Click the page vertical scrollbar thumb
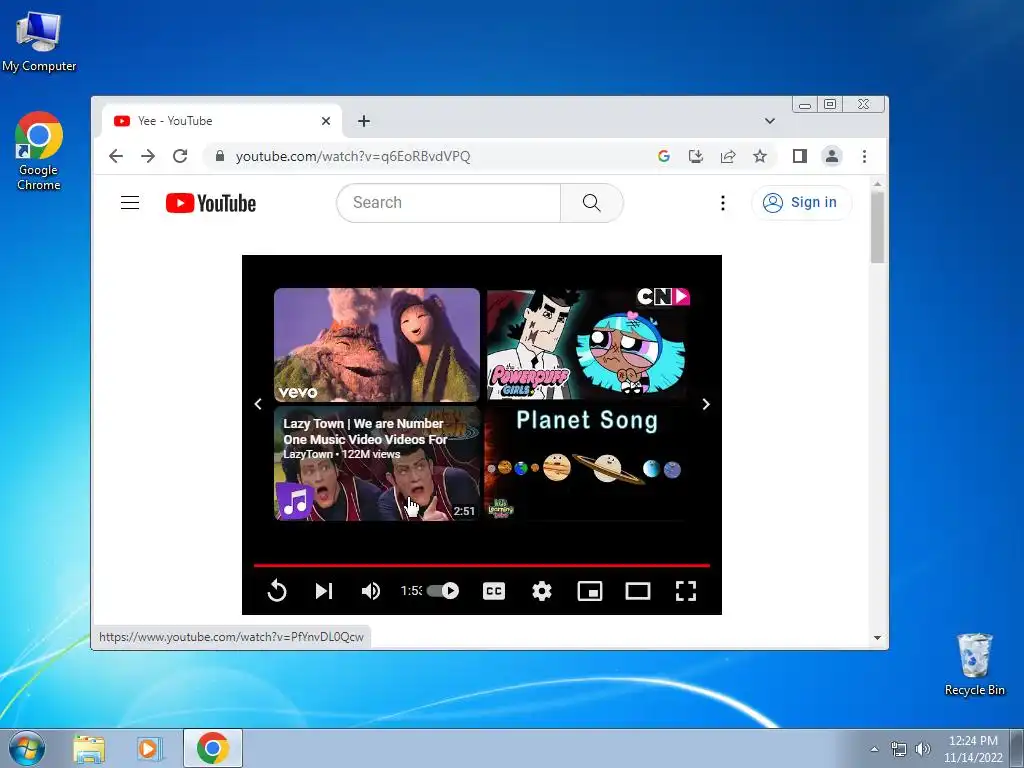 coord(877,227)
